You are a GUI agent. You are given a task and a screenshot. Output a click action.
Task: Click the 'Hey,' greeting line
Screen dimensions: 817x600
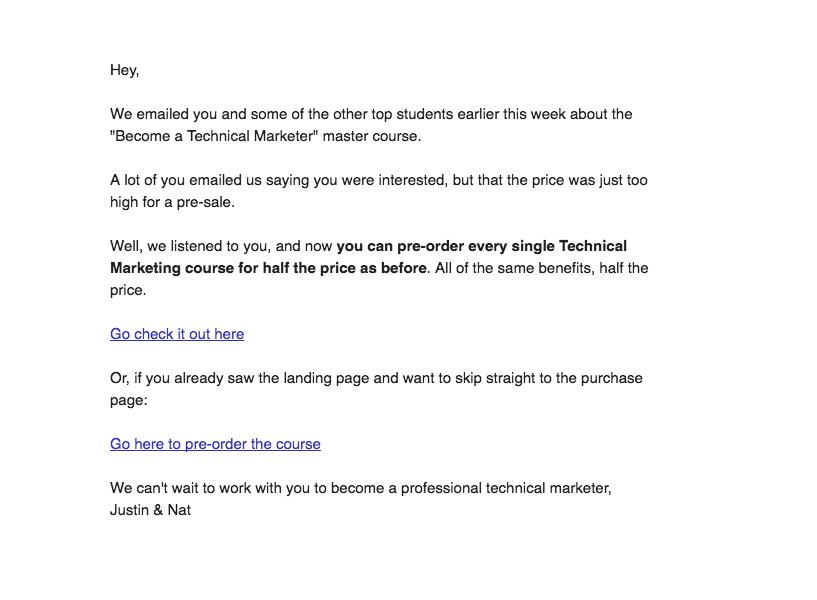[x=125, y=70]
